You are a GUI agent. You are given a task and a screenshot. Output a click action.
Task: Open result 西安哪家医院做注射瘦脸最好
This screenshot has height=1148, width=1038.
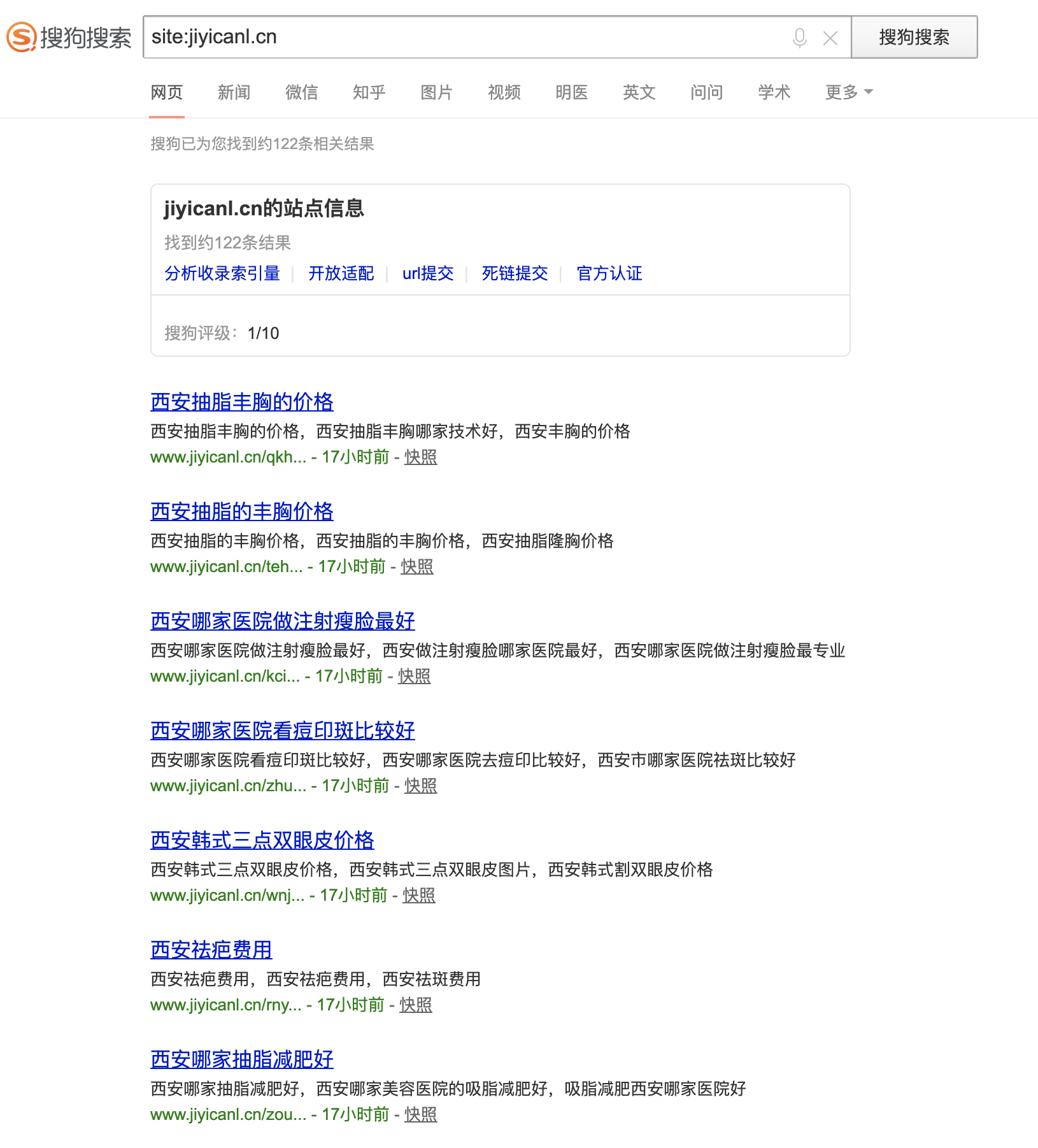283,621
